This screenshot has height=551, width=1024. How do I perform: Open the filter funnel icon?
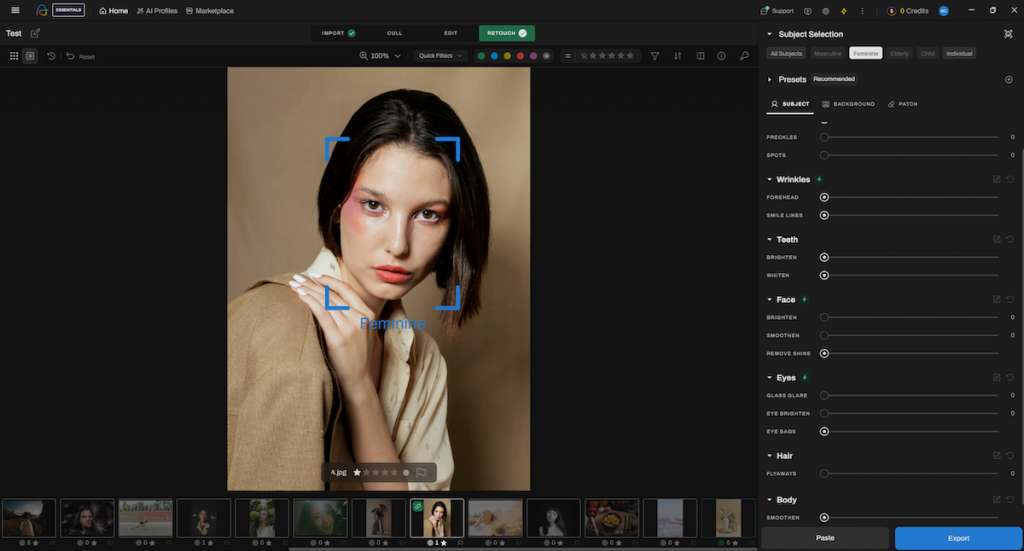coord(655,56)
